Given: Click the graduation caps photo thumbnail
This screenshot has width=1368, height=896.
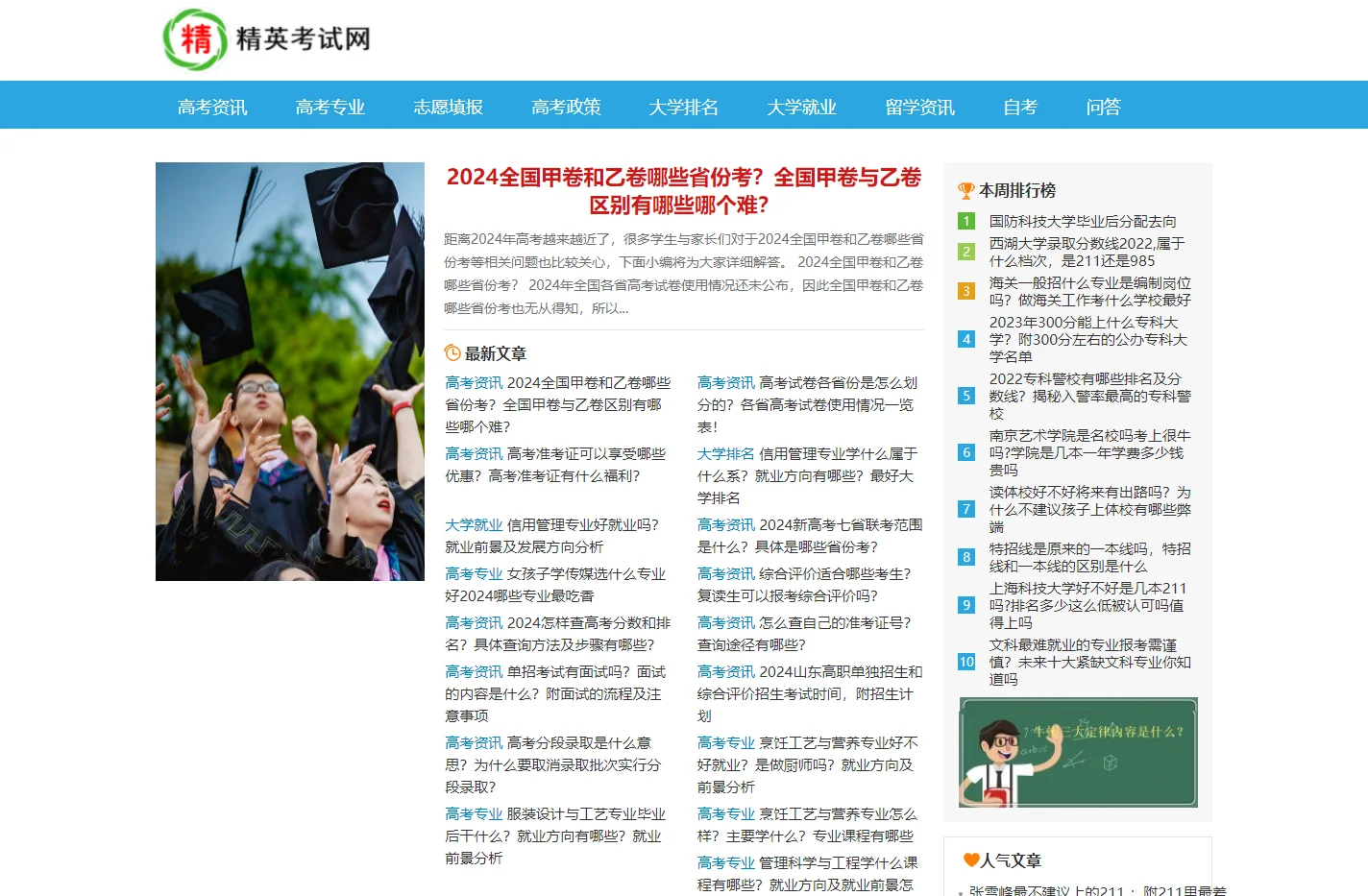Looking at the screenshot, I should 290,372.
